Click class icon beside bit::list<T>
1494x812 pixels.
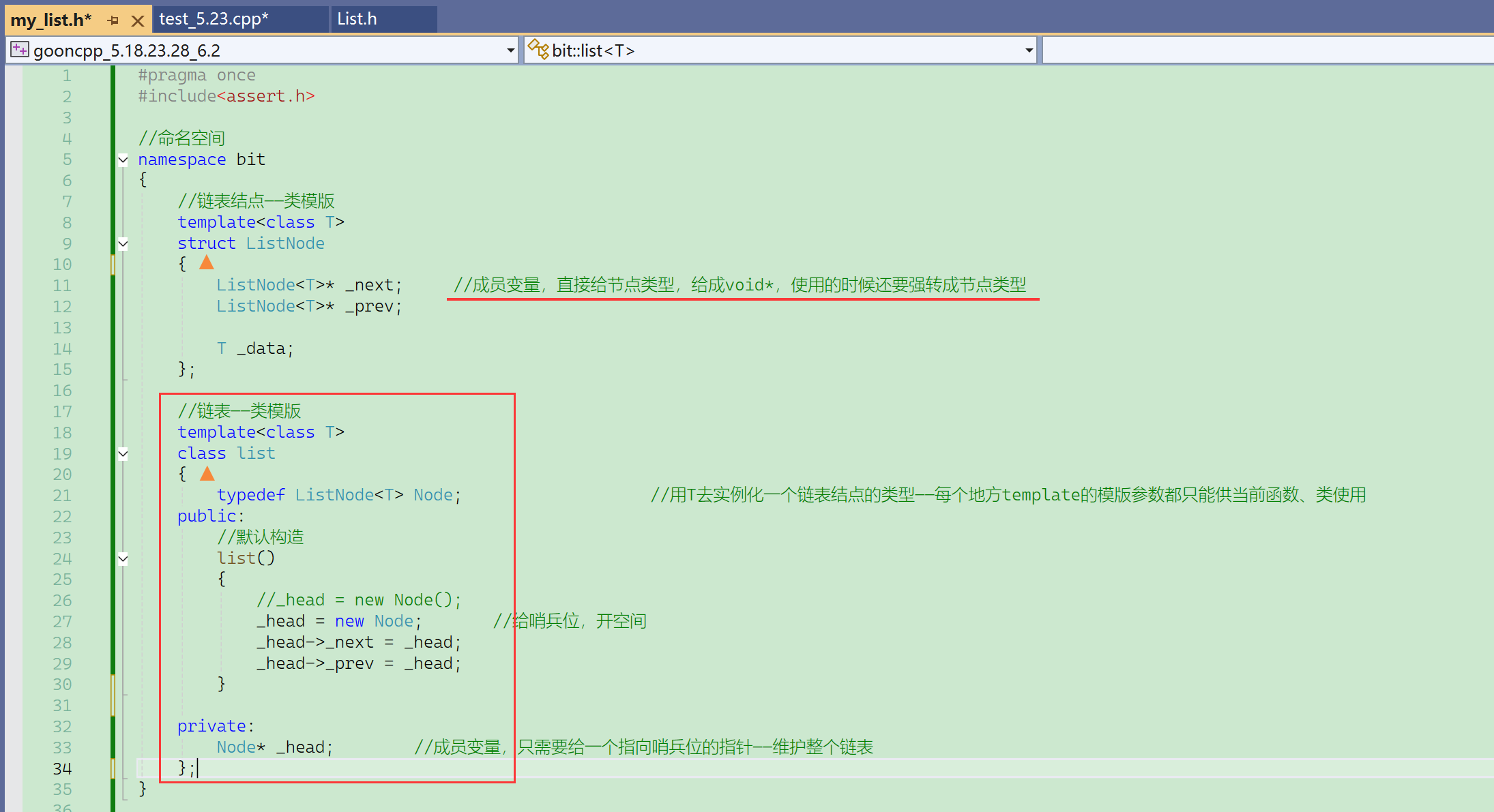(538, 50)
